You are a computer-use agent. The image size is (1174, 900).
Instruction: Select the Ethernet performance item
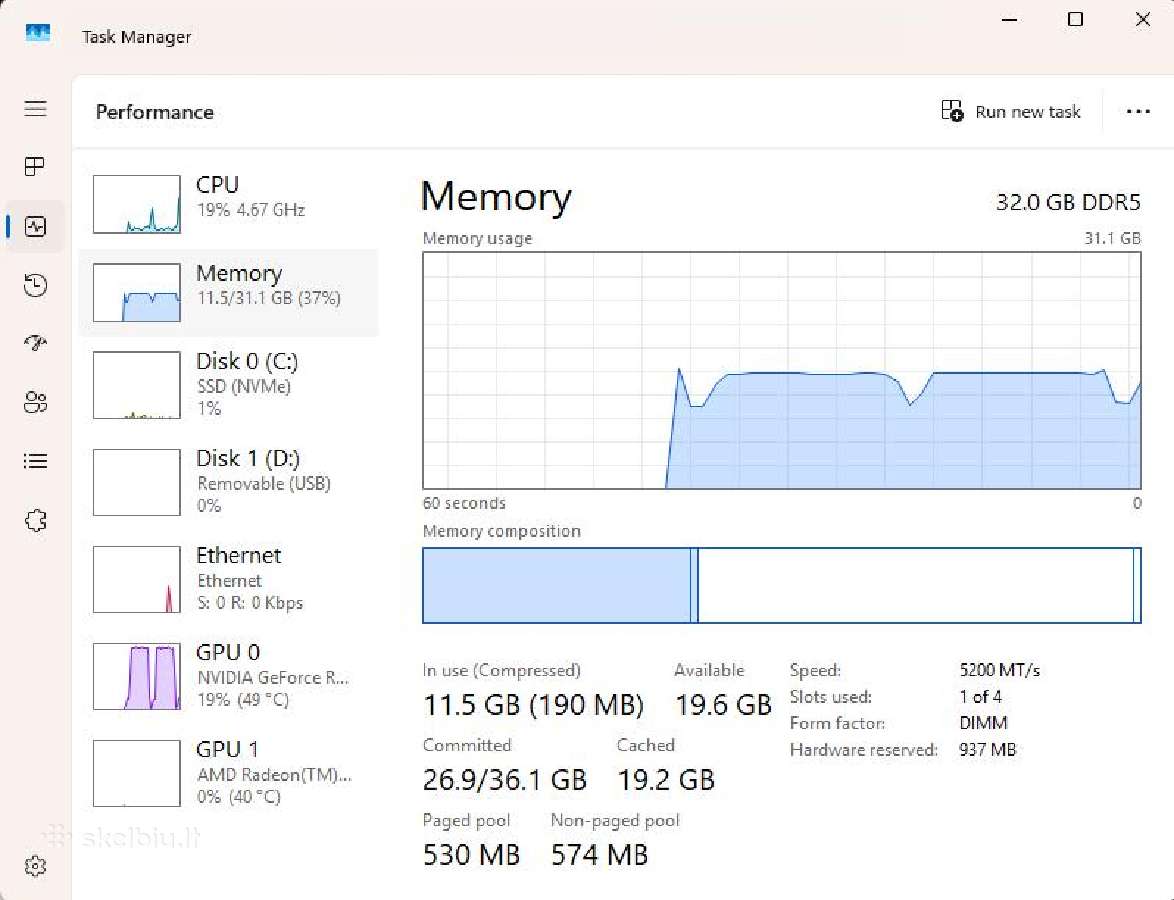[228, 579]
